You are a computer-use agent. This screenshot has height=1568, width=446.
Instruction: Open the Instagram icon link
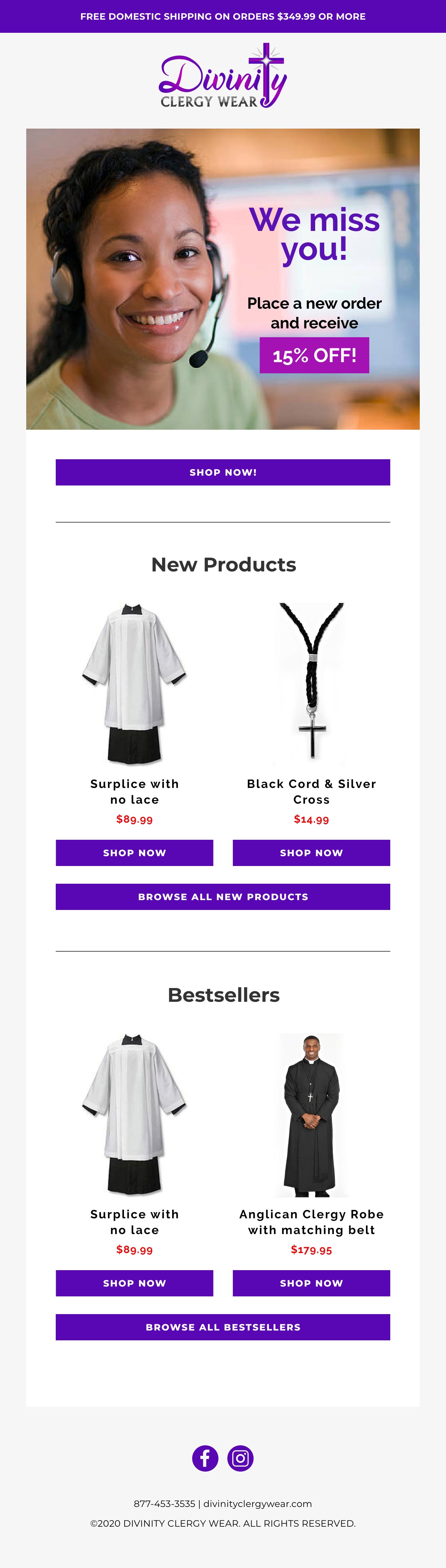pos(240,1458)
